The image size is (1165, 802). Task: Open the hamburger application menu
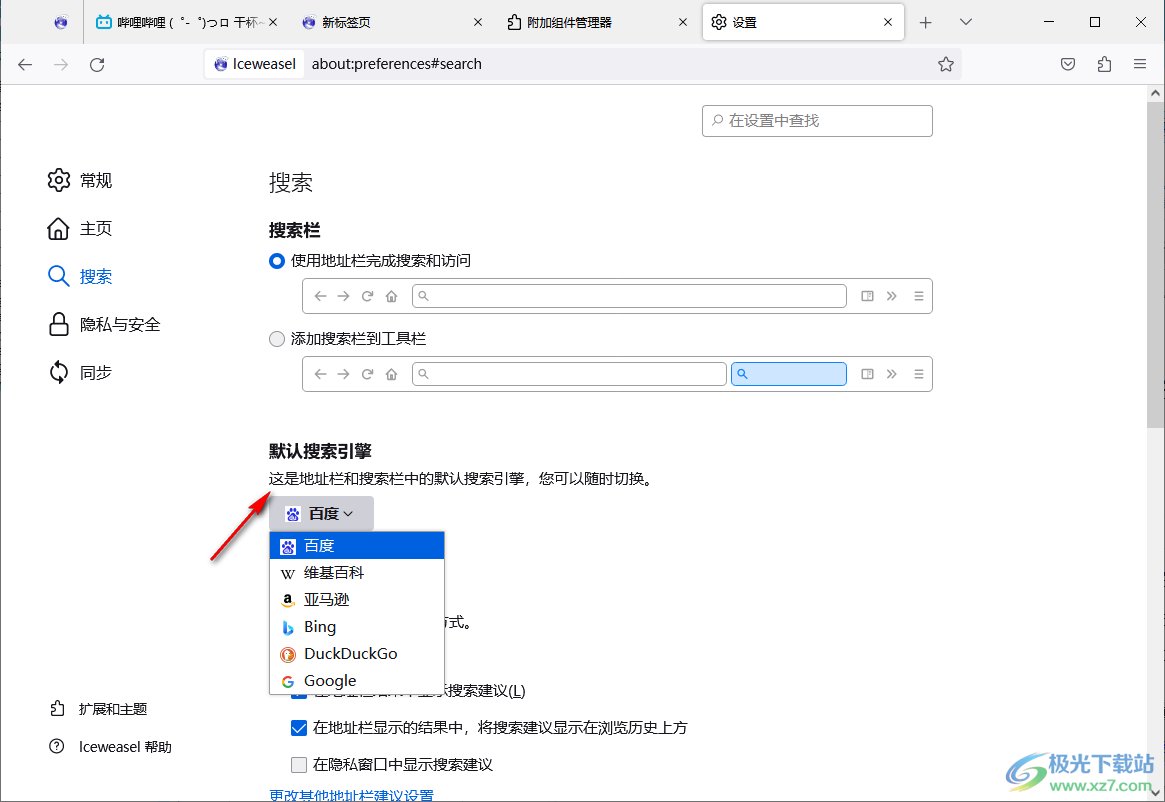(1140, 65)
